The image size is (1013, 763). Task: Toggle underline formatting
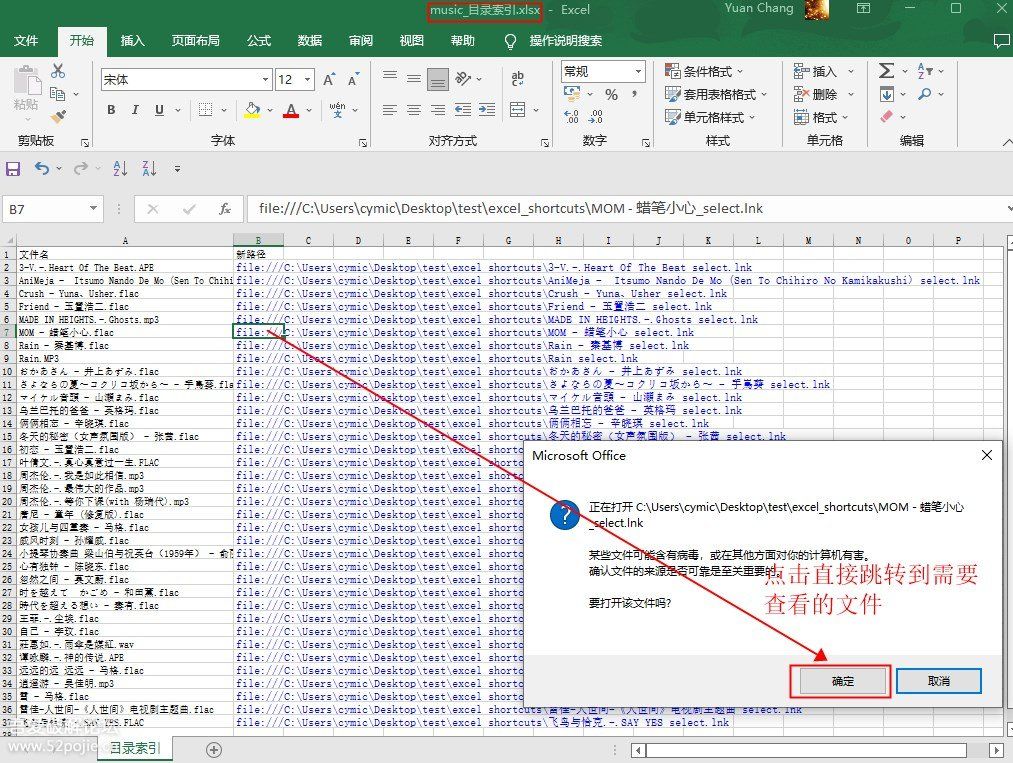(159, 109)
